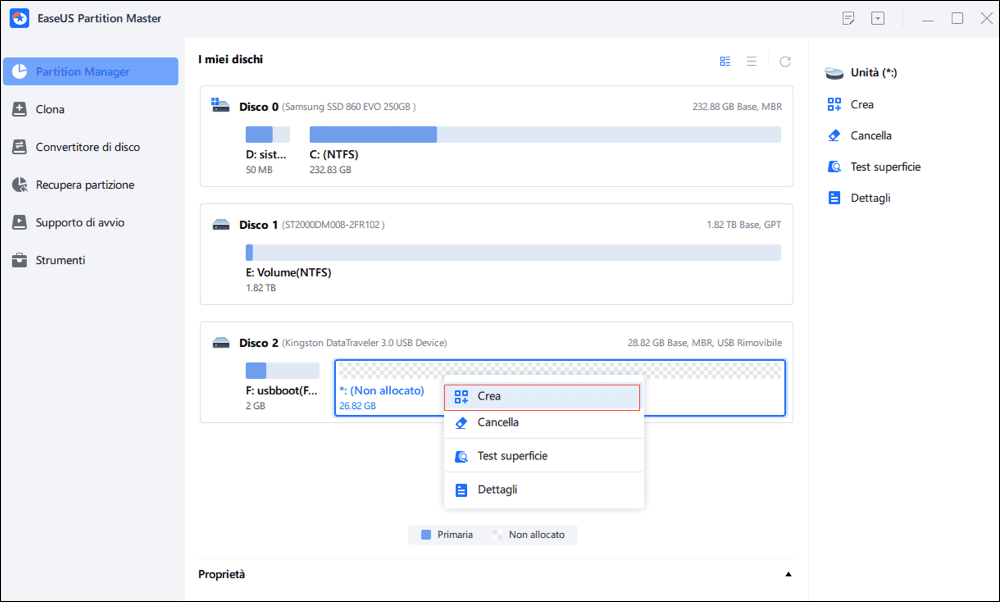
Task: Select the E: Volume(NTFS) partition bar
Action: point(513,253)
